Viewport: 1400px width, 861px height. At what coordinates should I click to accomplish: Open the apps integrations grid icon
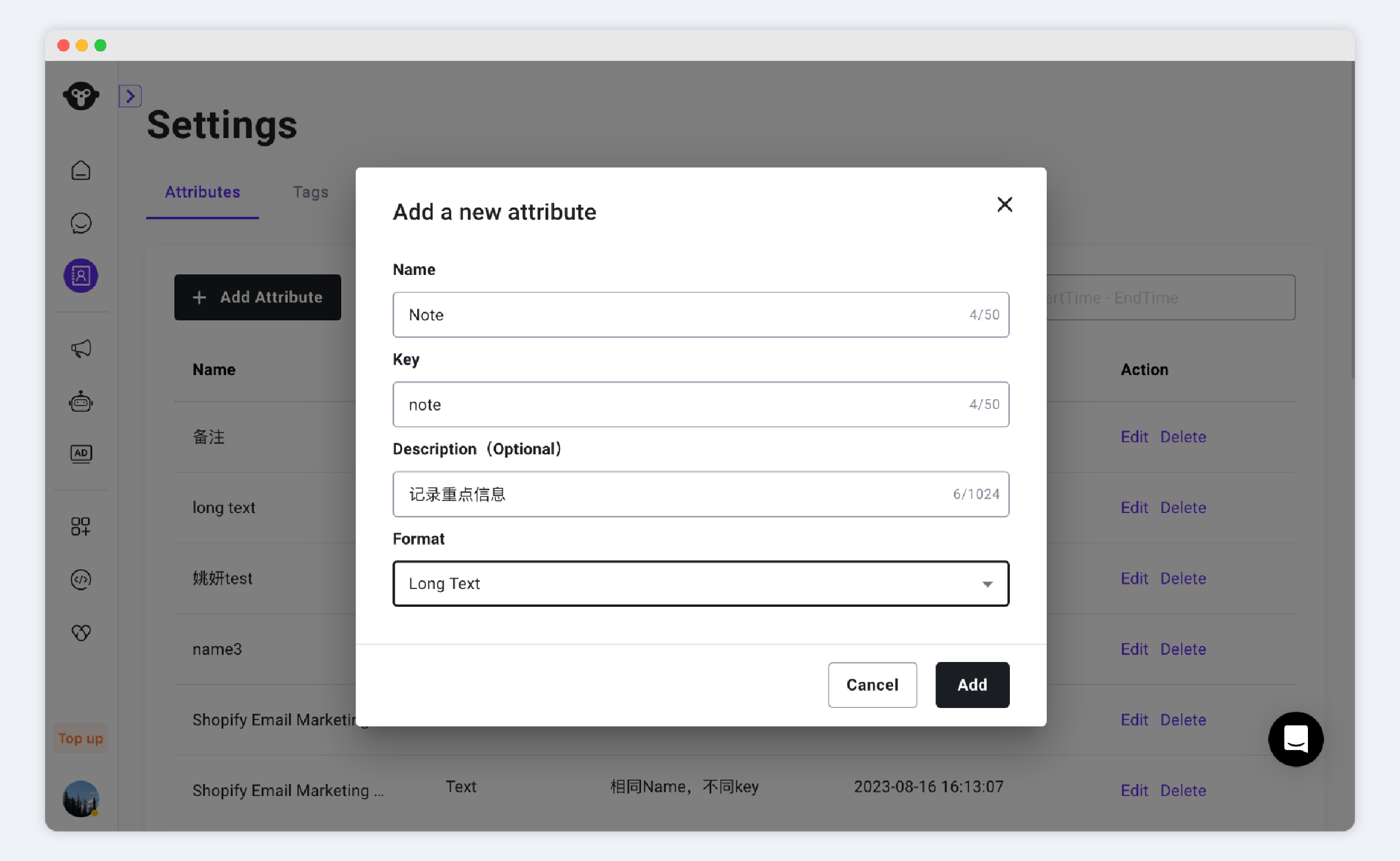coord(81,526)
